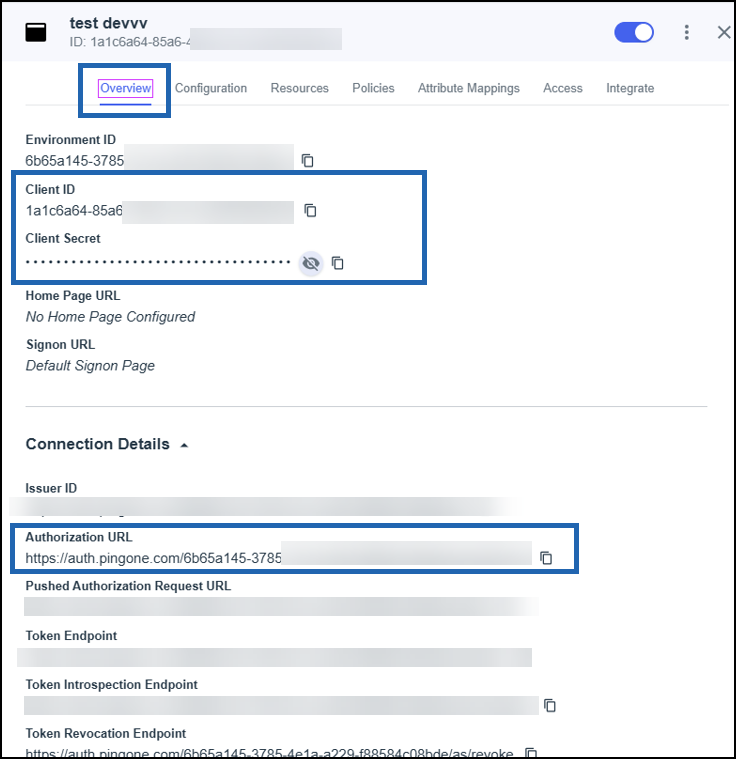Click the Environment ID value 6b65a145-3785
This screenshot has width=736, height=759.
(75, 161)
